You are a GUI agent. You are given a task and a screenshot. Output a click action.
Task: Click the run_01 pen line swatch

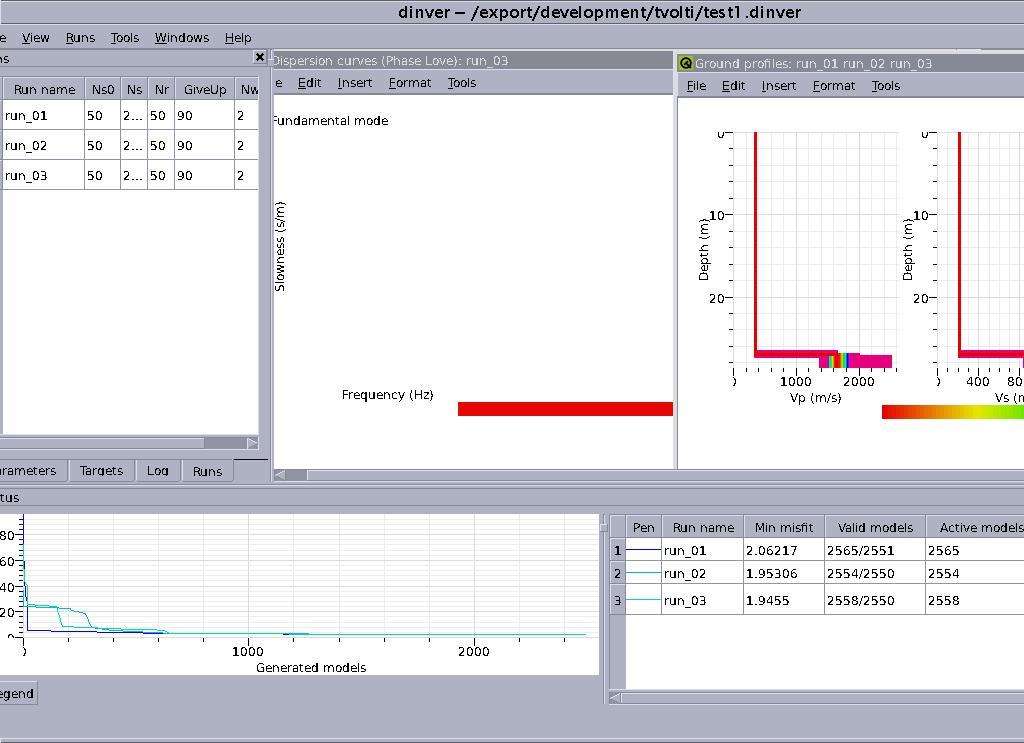pyautogui.click(x=643, y=551)
